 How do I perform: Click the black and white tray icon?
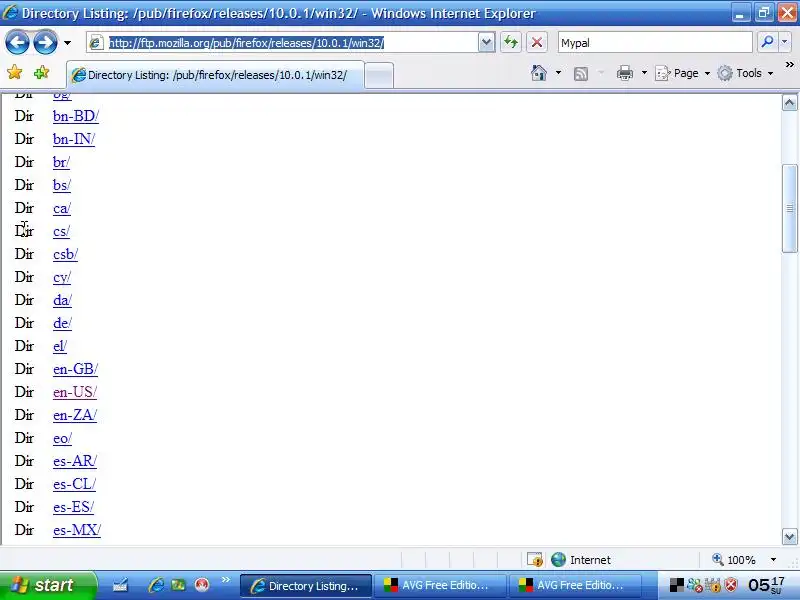click(x=677, y=585)
